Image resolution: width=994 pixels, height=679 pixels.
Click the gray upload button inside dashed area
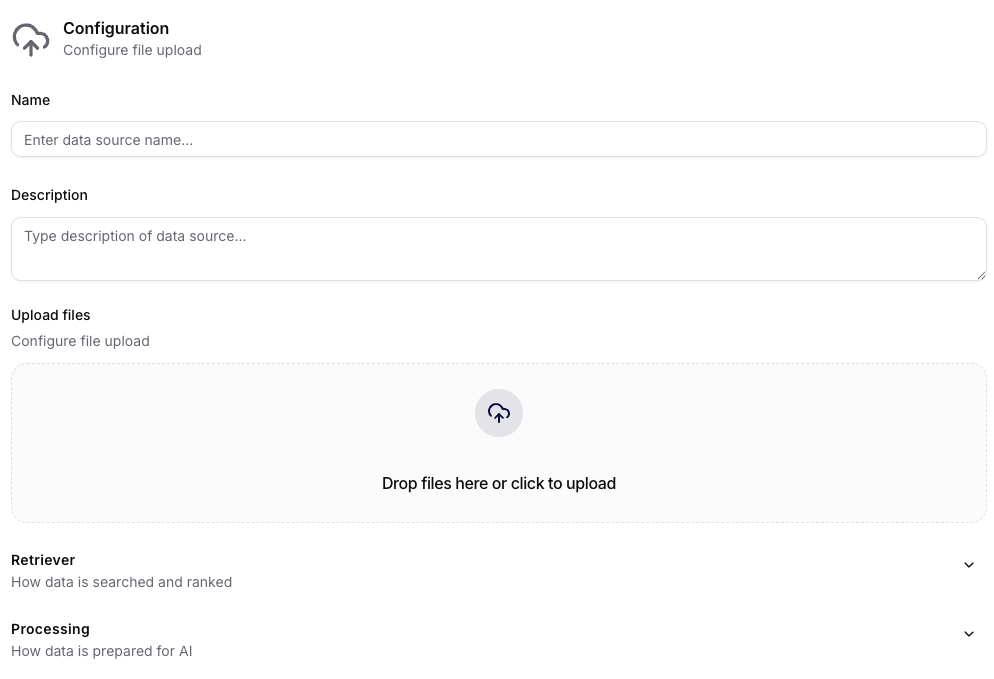coord(499,412)
